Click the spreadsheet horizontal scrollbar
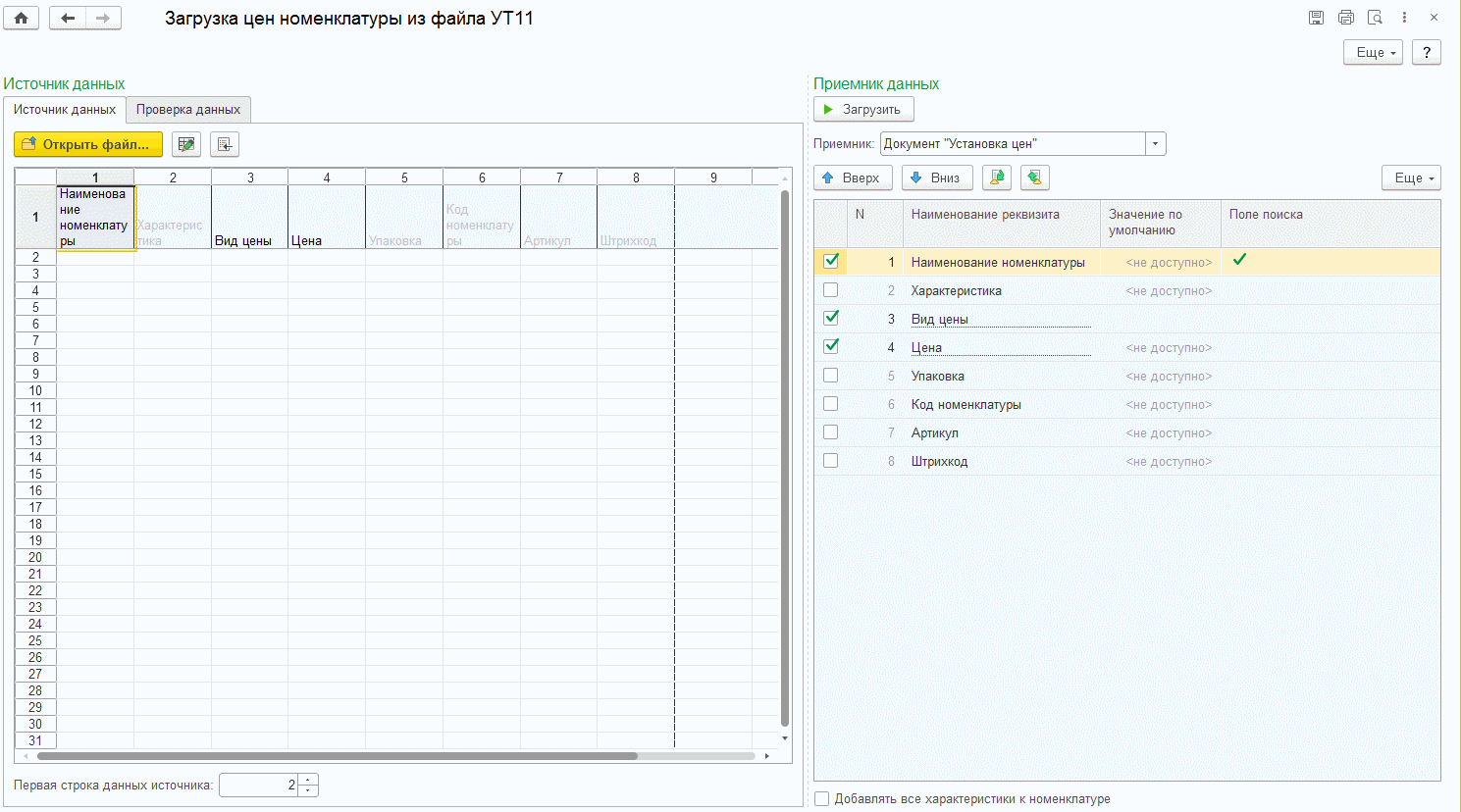The height and width of the screenshot is (812, 1461). point(337,756)
